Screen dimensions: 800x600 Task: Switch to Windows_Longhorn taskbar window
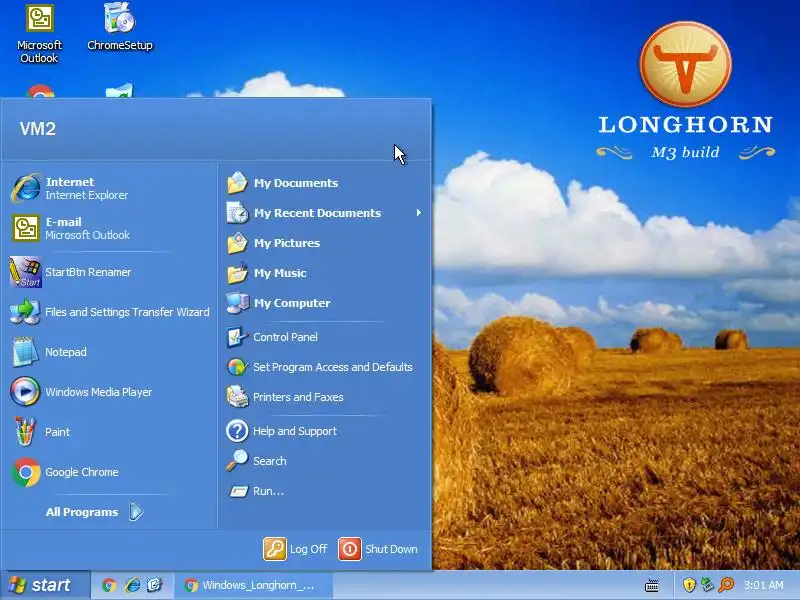pos(254,585)
